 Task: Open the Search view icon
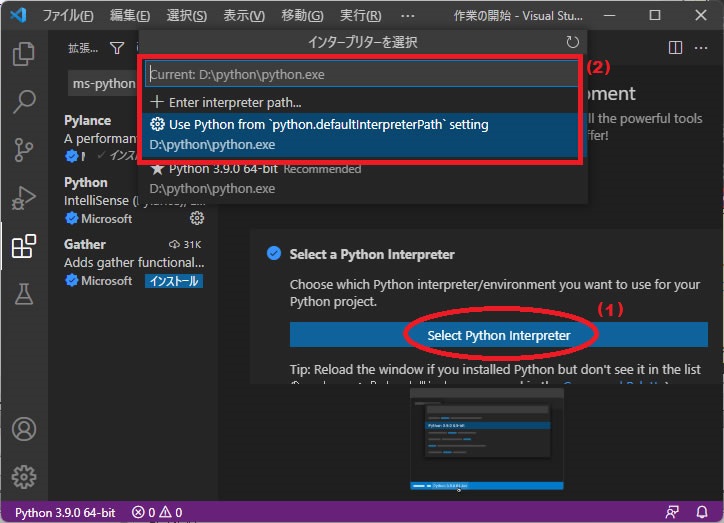pyautogui.click(x=24, y=101)
